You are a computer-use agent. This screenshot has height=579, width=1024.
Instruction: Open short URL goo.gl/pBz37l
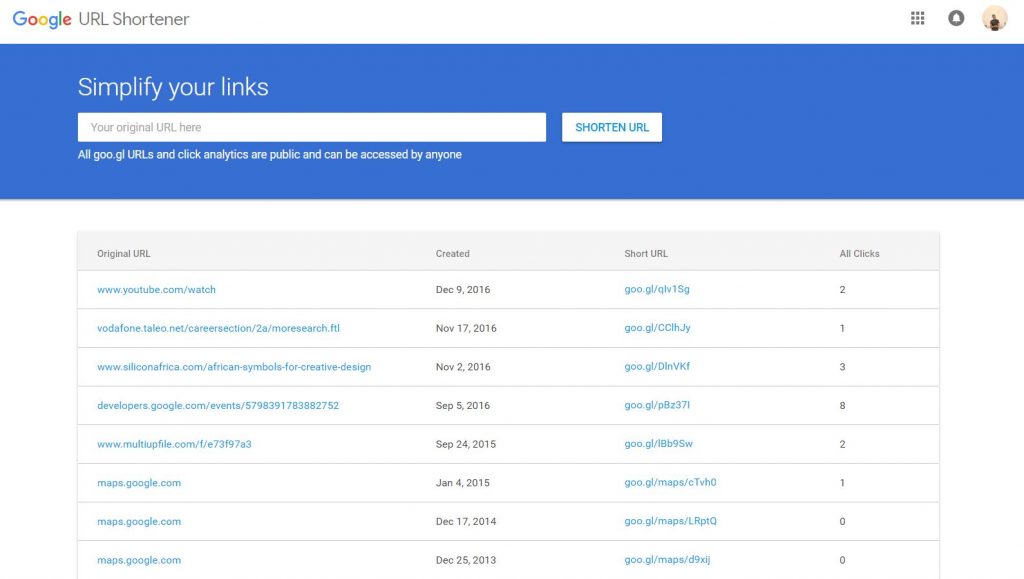coord(657,405)
